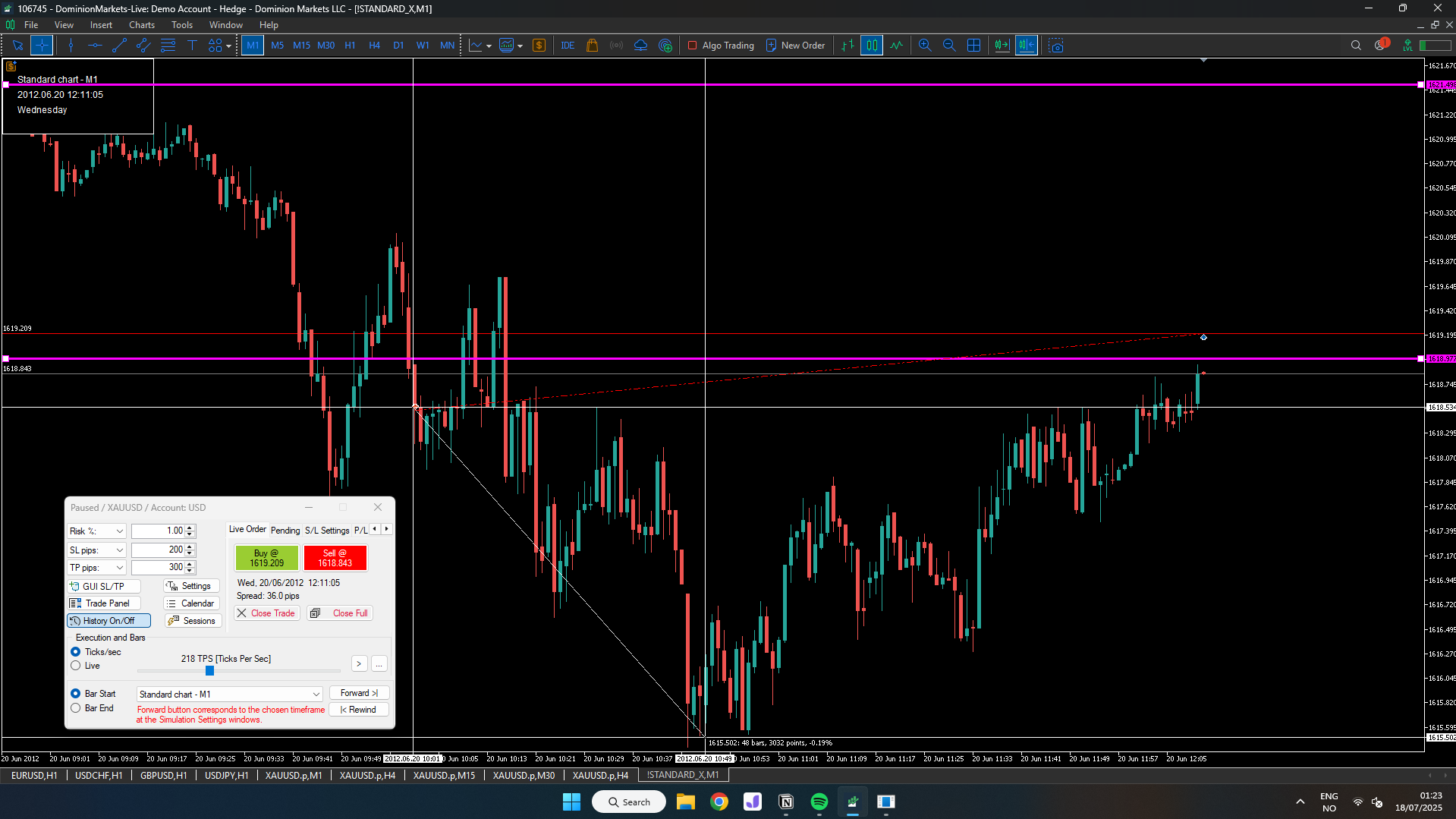Switch chart to D1 timeframe
Image resolution: width=1456 pixels, height=819 pixels.
(398, 46)
